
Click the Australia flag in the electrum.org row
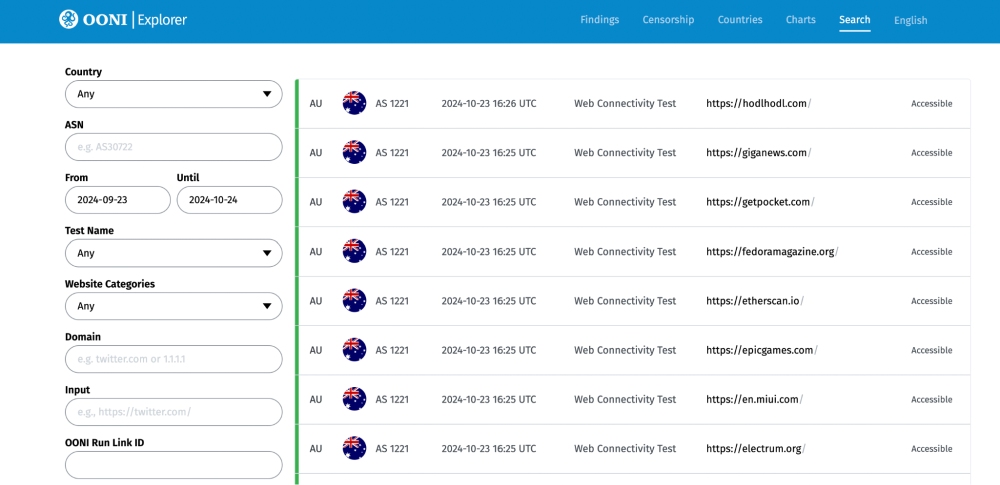tap(354, 448)
